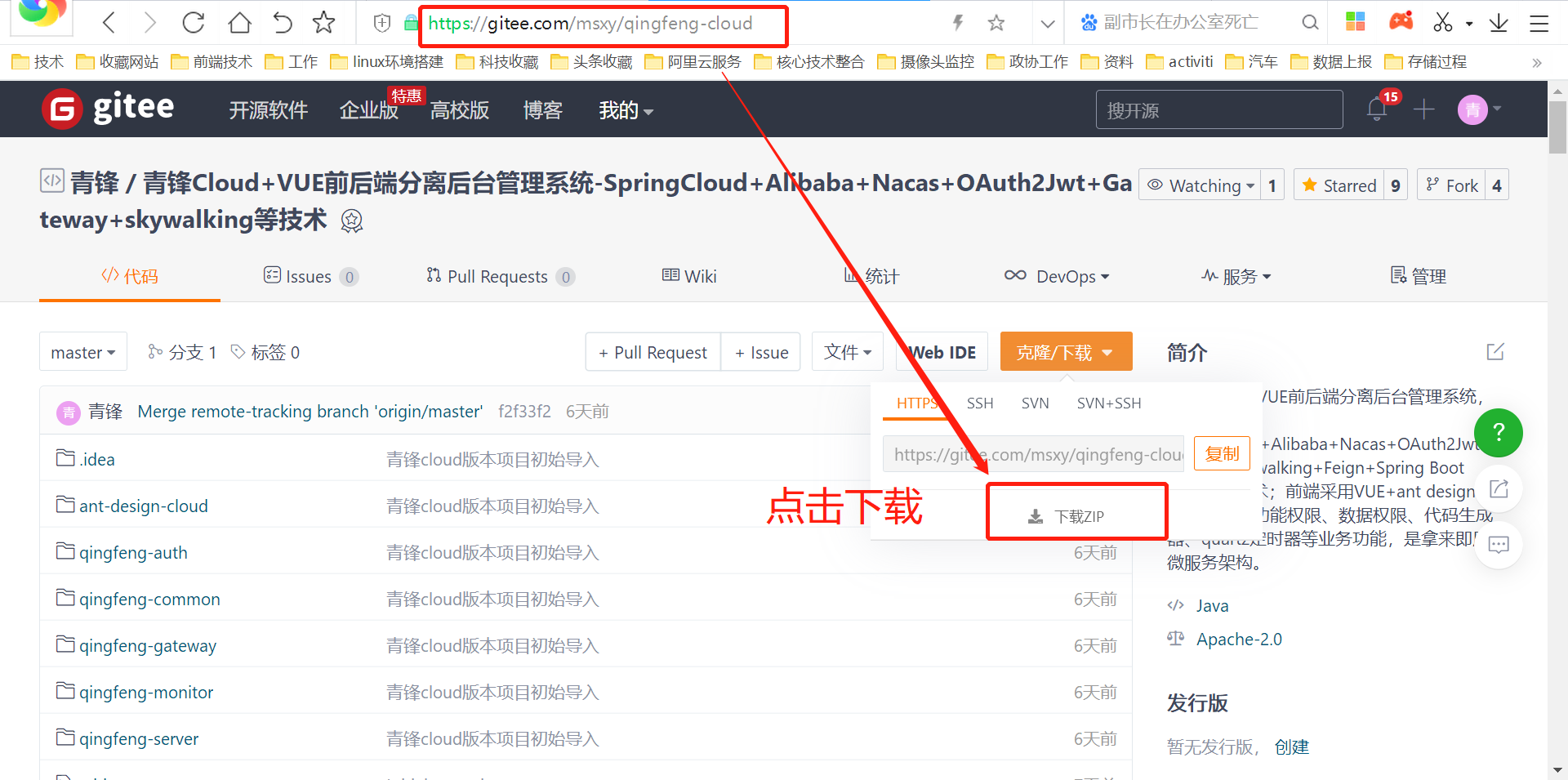Go forward with the browser forward arrow
The image size is (1568, 780).
pos(150,22)
